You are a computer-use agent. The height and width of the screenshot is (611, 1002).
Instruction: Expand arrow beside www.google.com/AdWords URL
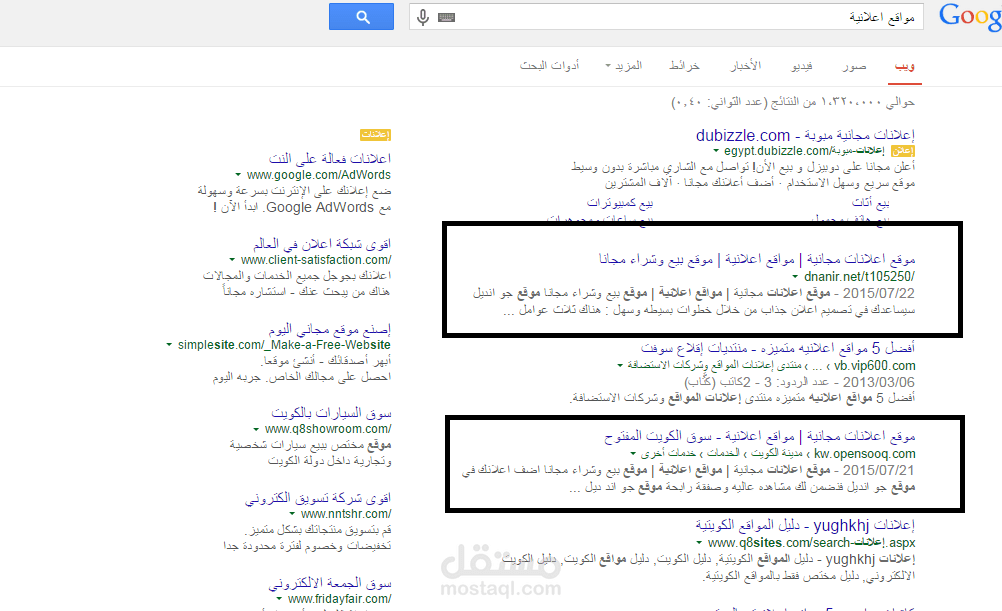[x=238, y=174]
